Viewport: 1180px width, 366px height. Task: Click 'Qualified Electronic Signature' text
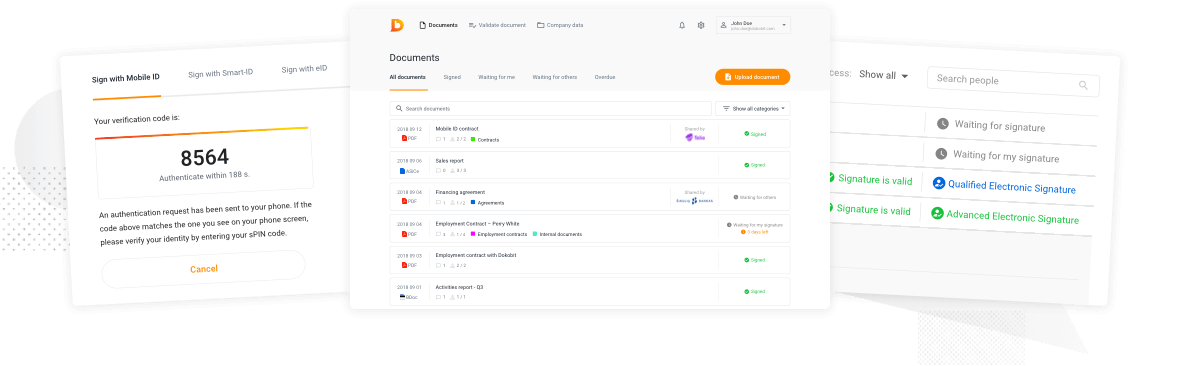coord(1011,187)
